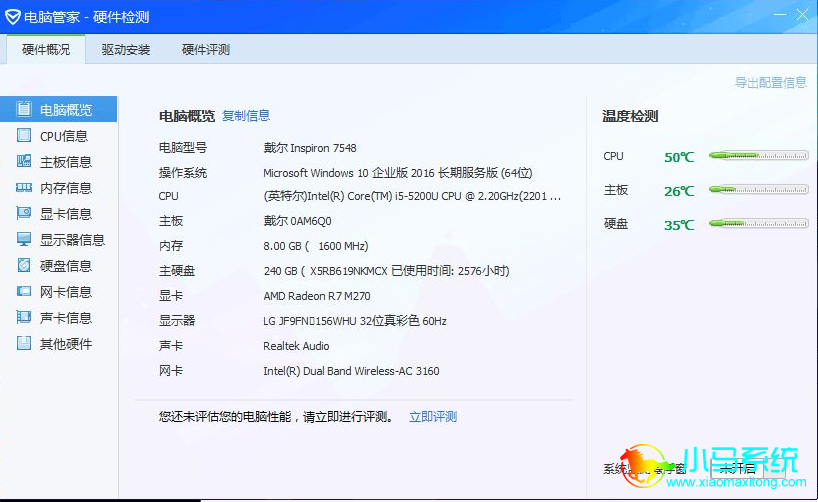Screen dimensions: 818x502
Task: Click the Intel Core i5-5200U CPU text
Action: pyautogui.click(x=412, y=196)
